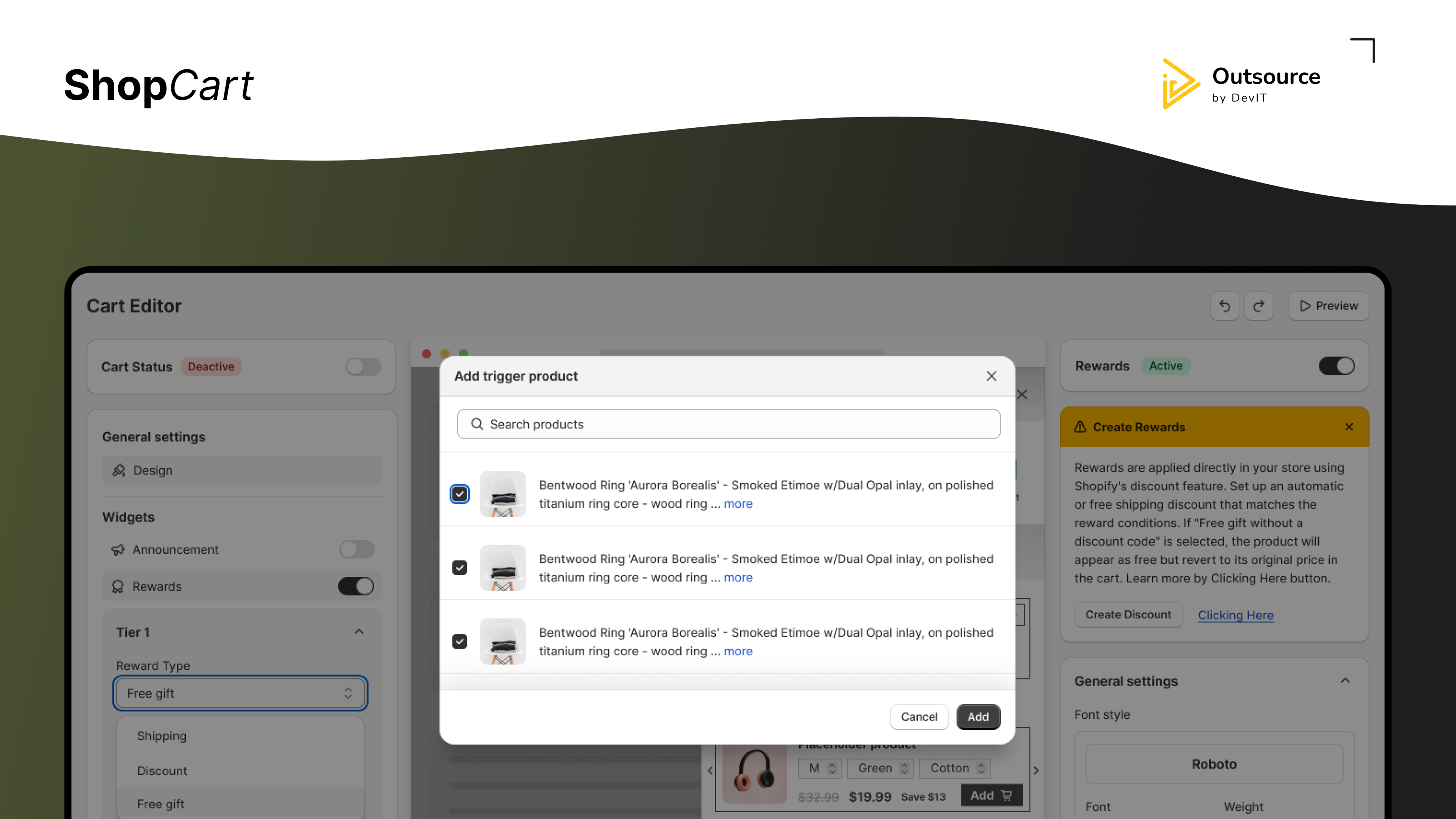Image resolution: width=1456 pixels, height=819 pixels.
Task: Open the cart Preview
Action: coord(1328,306)
